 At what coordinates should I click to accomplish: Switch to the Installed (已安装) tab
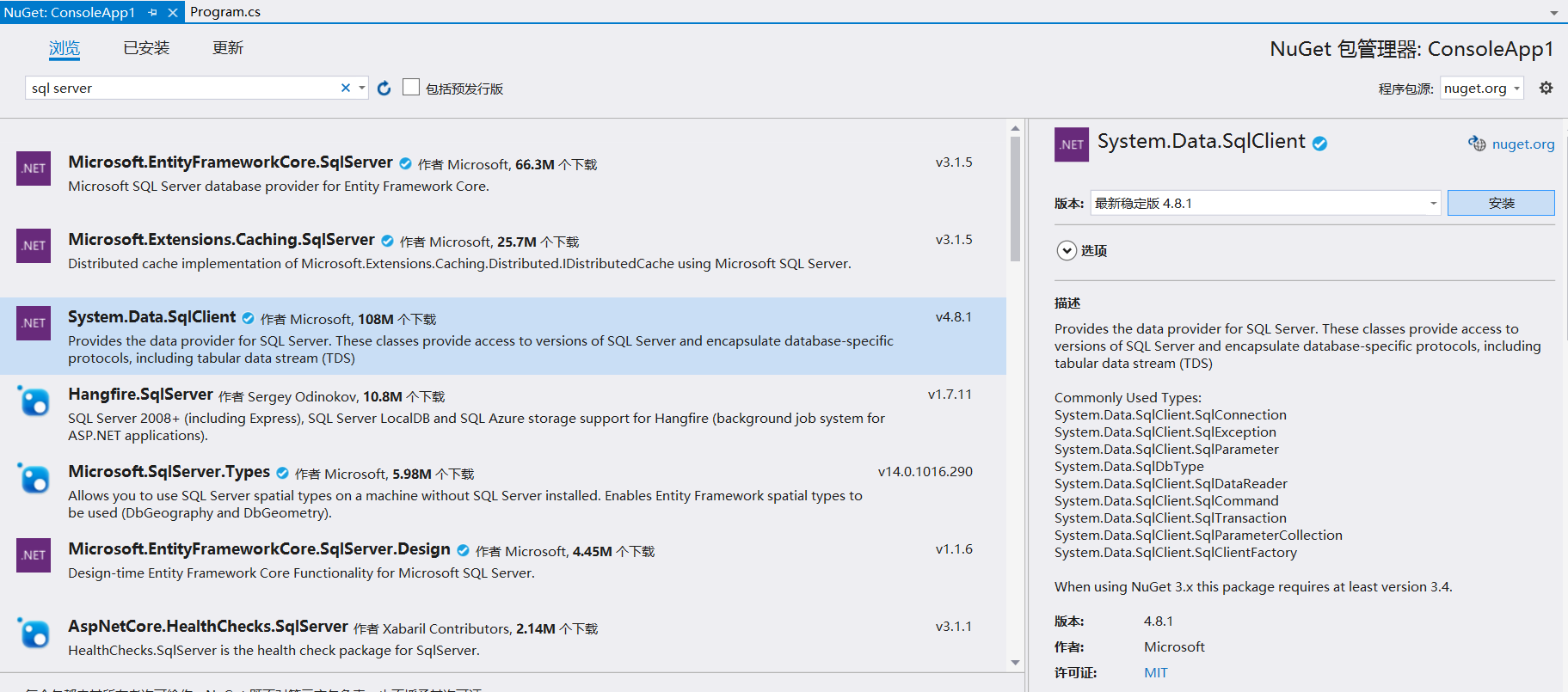click(x=146, y=48)
